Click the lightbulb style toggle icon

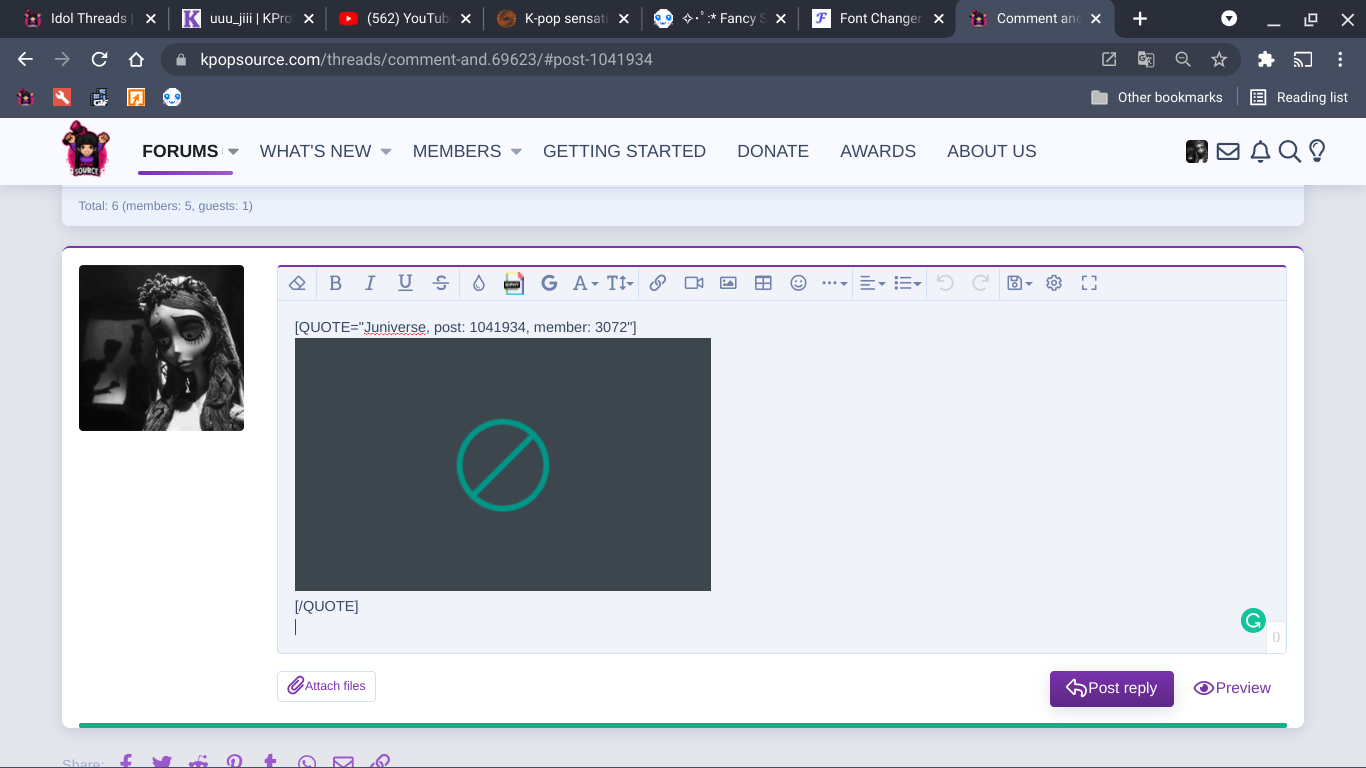(1317, 151)
